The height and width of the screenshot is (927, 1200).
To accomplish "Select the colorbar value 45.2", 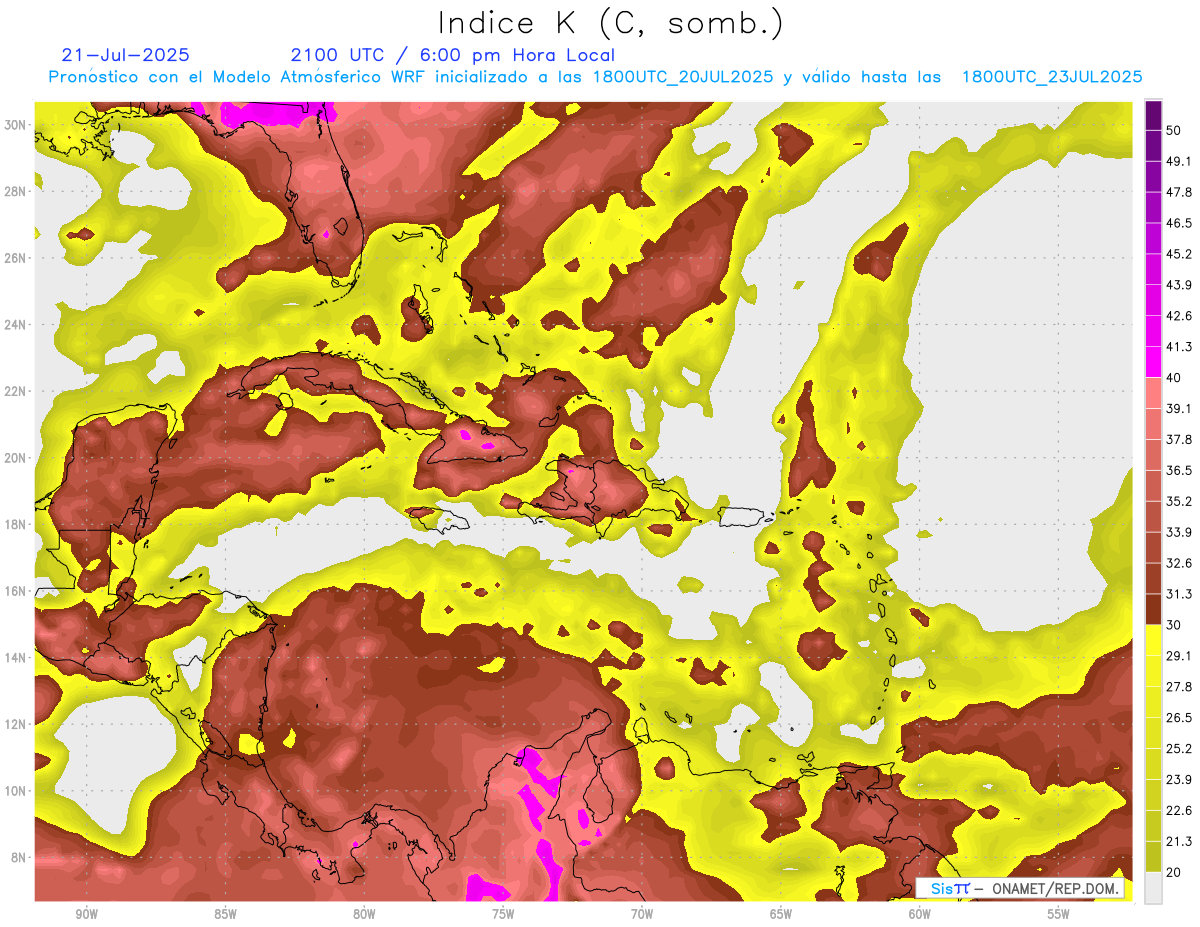I will (x=1178, y=254).
